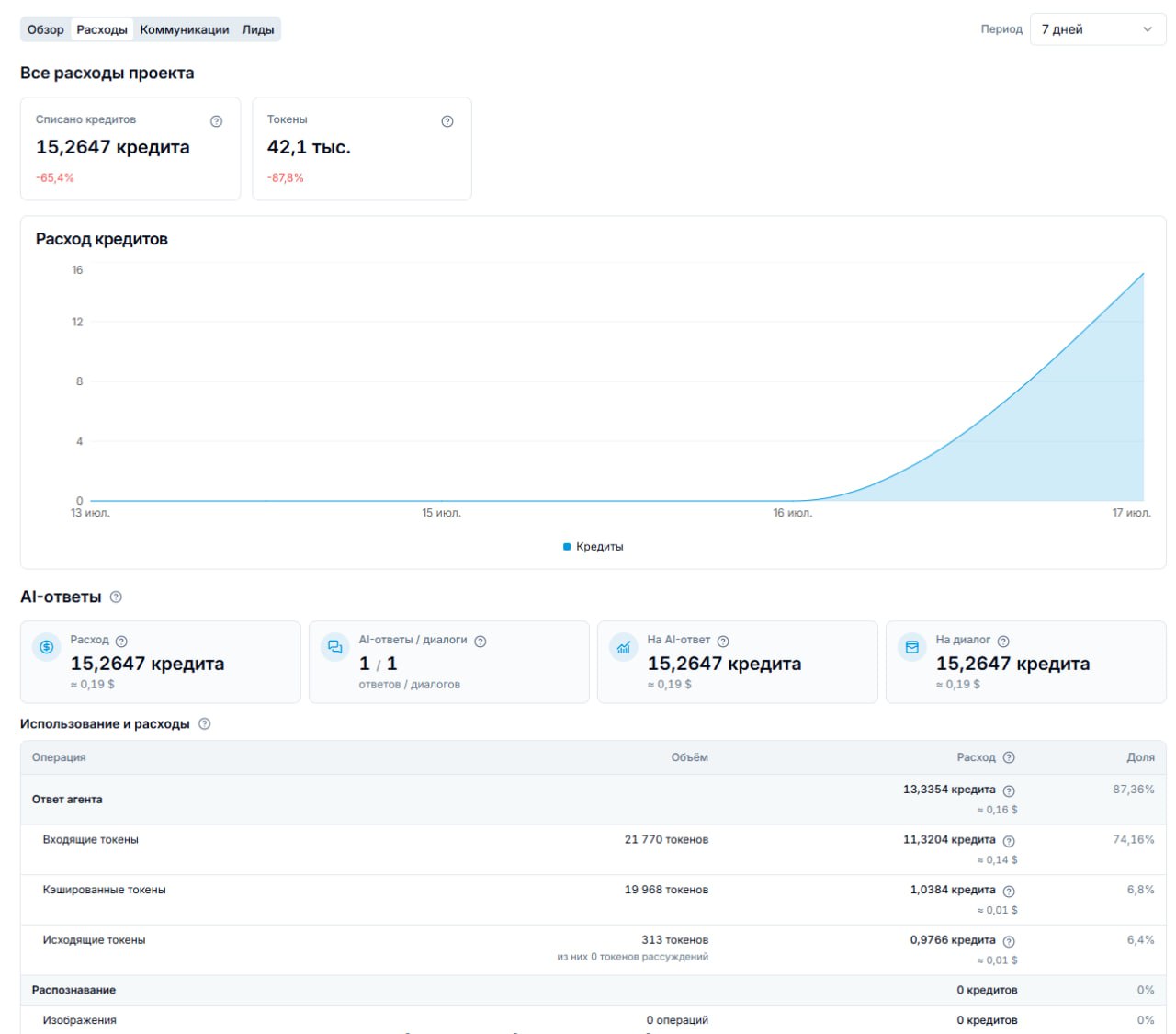Click the 87,36% share value
This screenshot has width=1176, height=1034.
coord(1134,790)
